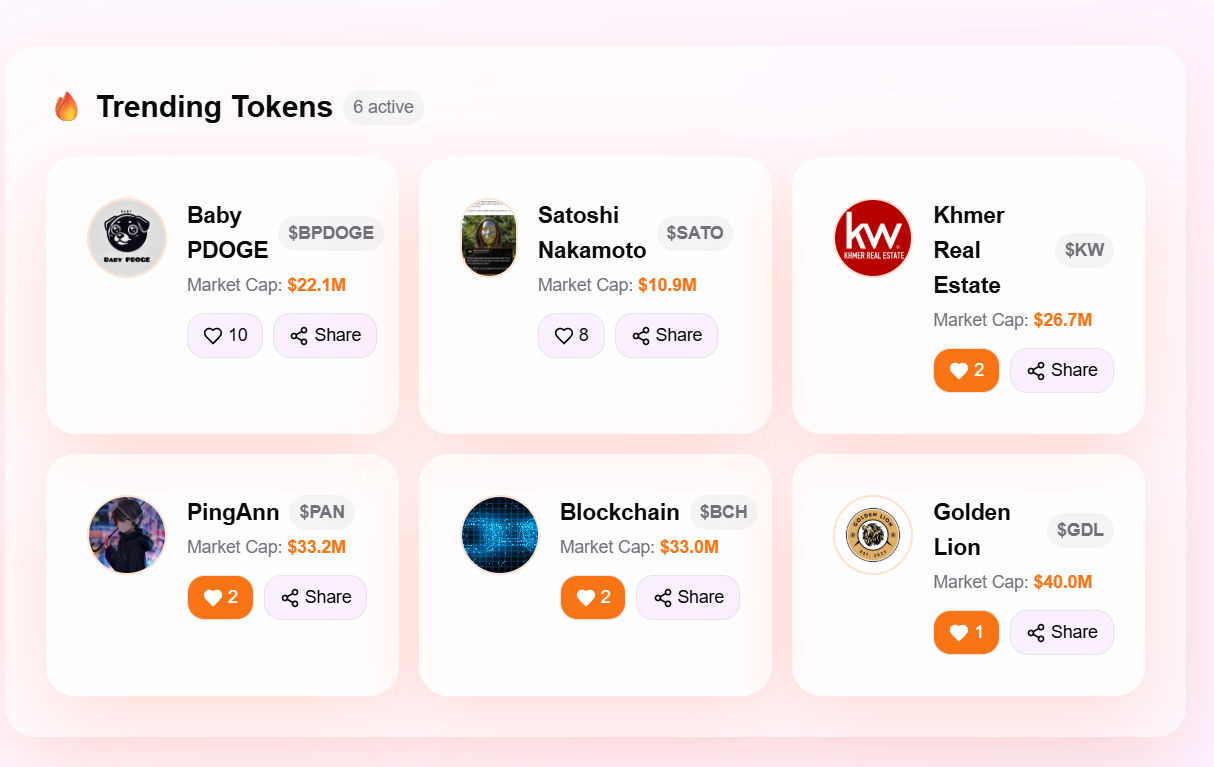This screenshot has width=1214, height=767.
Task: Like the Satoshi Nakamoto token
Action: point(571,335)
